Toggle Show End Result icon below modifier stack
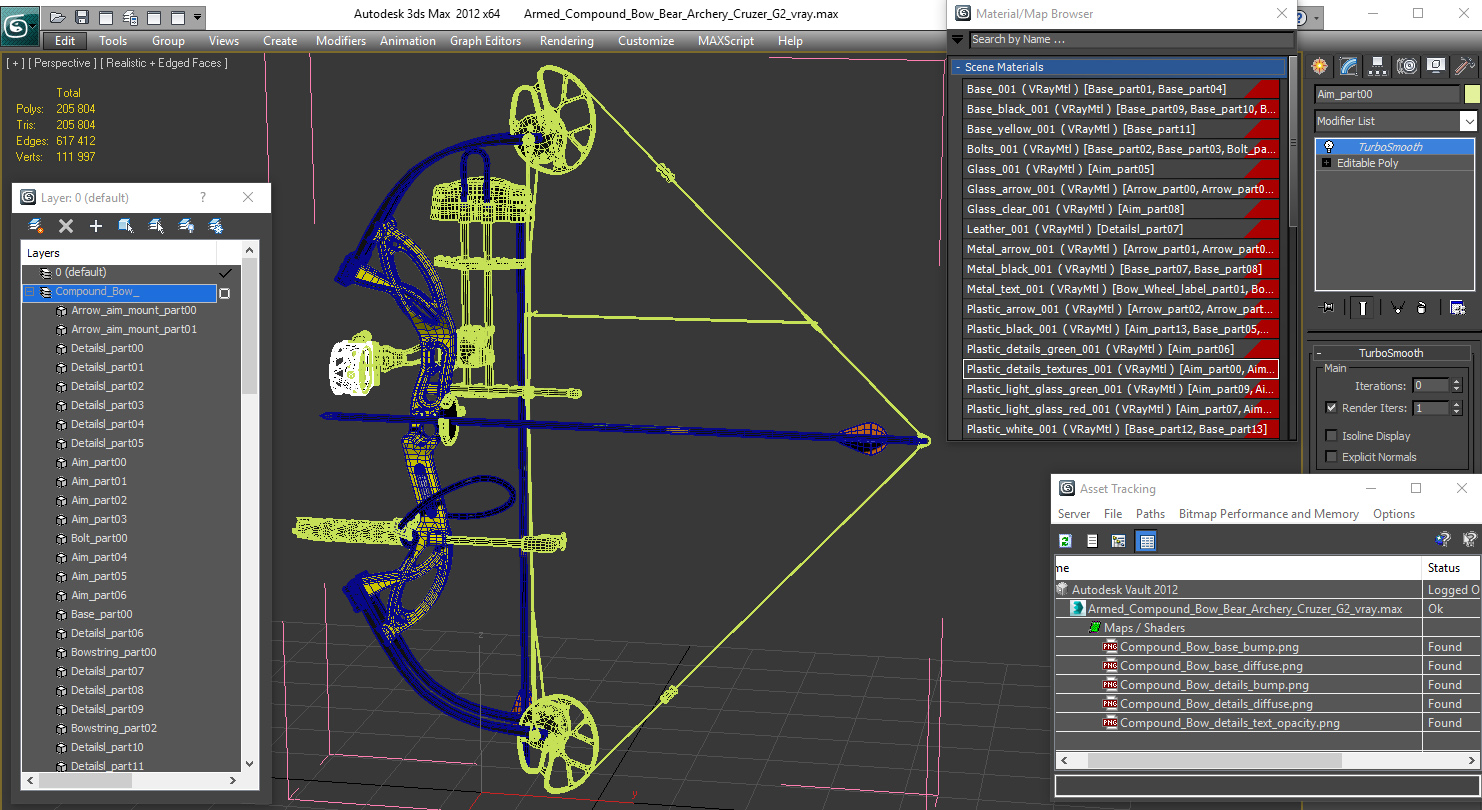1482x810 pixels. (x=1362, y=308)
